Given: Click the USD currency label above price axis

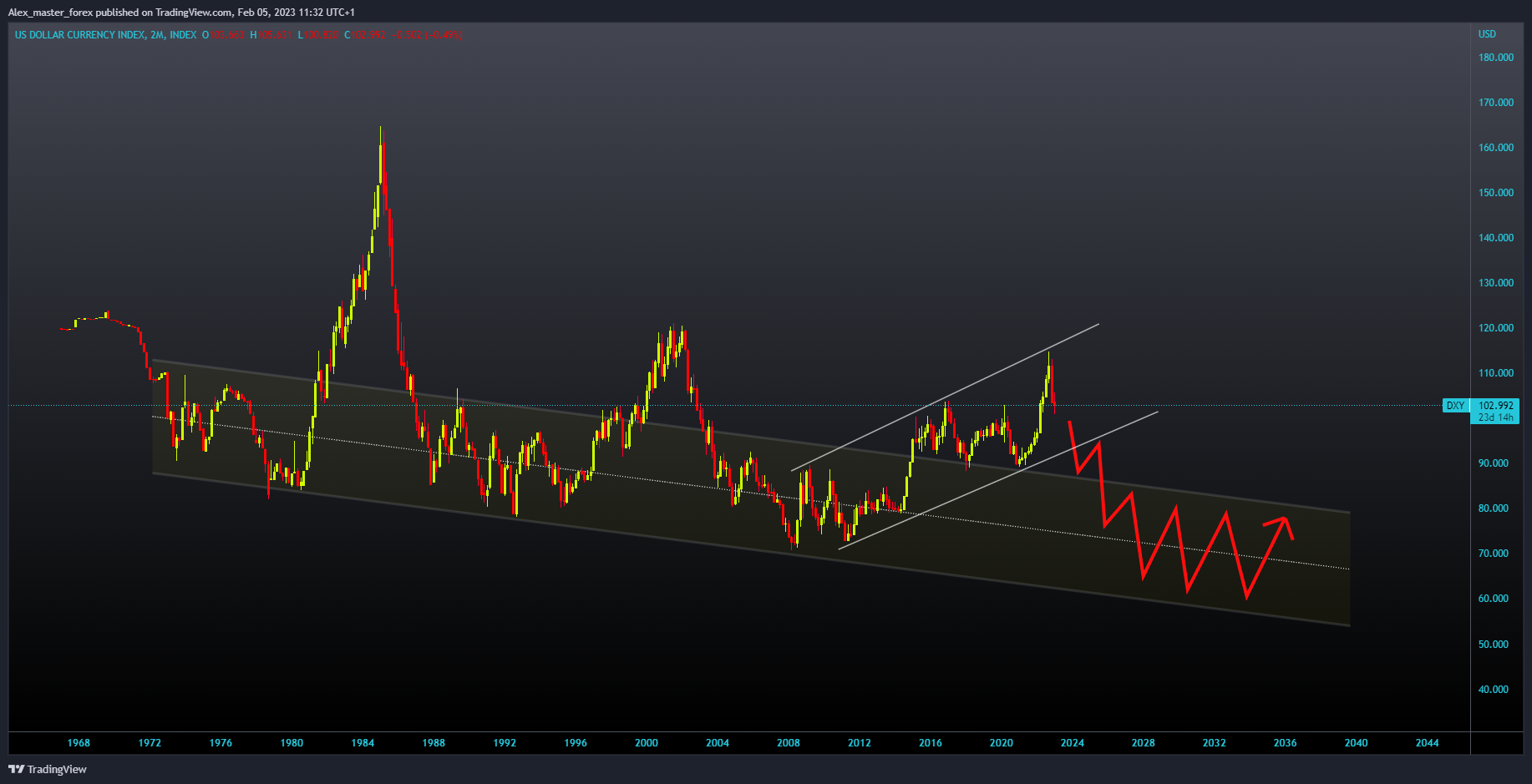Looking at the screenshot, I should point(1487,34).
